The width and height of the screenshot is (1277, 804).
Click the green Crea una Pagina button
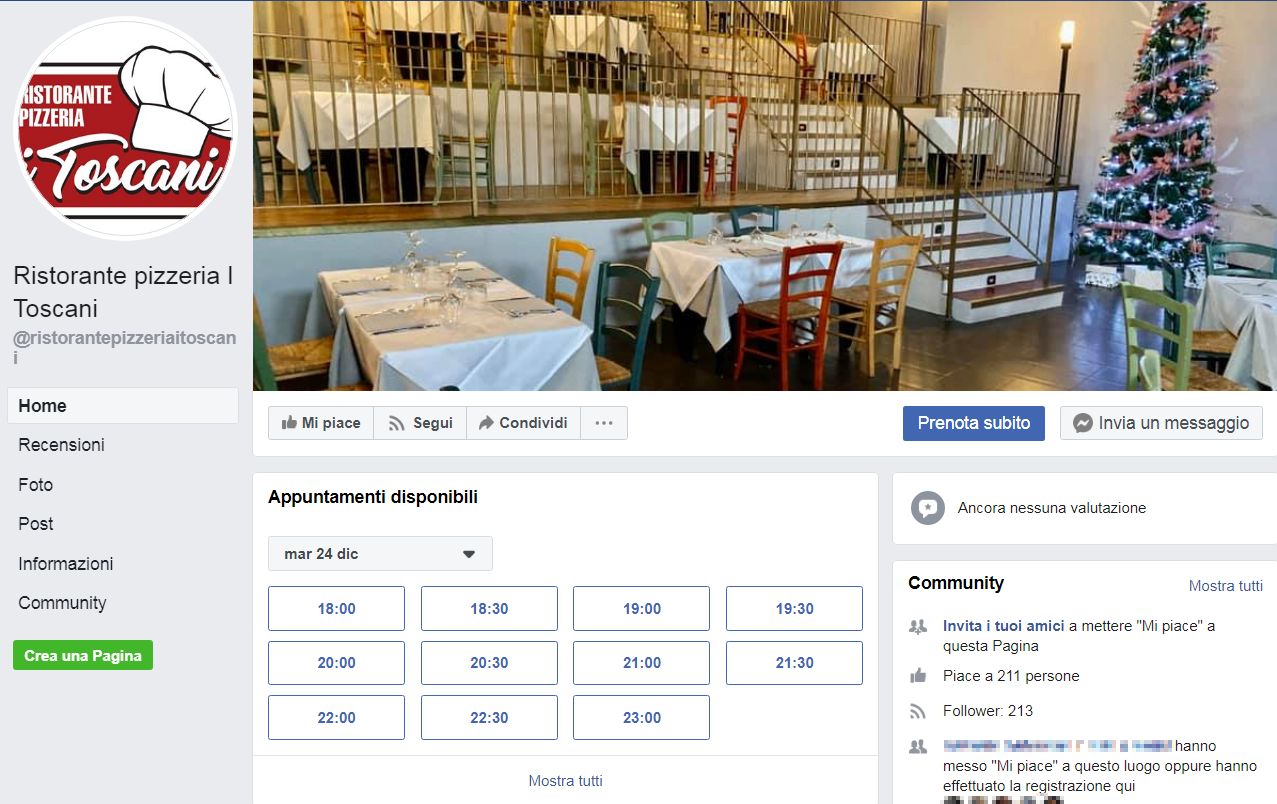pos(83,655)
